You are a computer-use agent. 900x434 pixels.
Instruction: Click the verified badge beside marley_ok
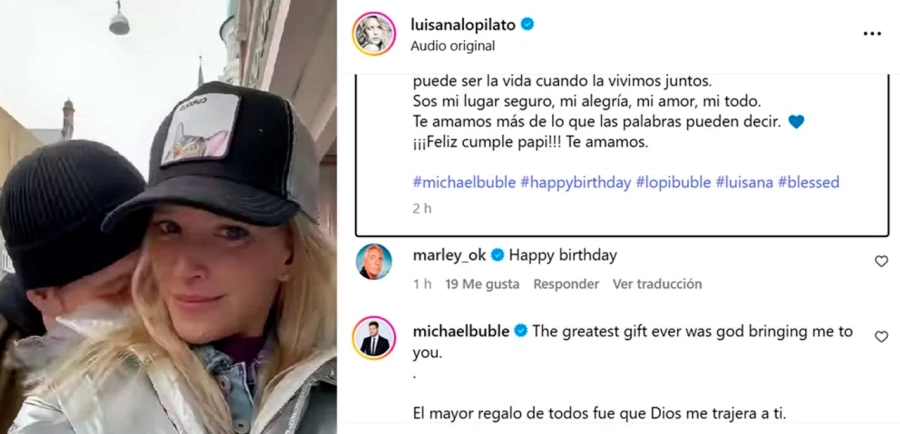click(x=498, y=255)
